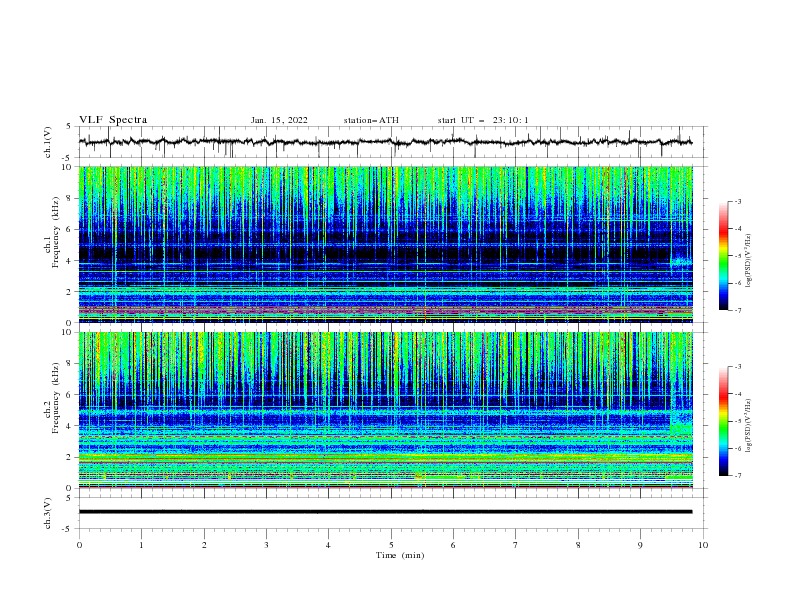Screen dimensions: 792x612
Task: Click time axis tick label "1"
Action: click(141, 545)
